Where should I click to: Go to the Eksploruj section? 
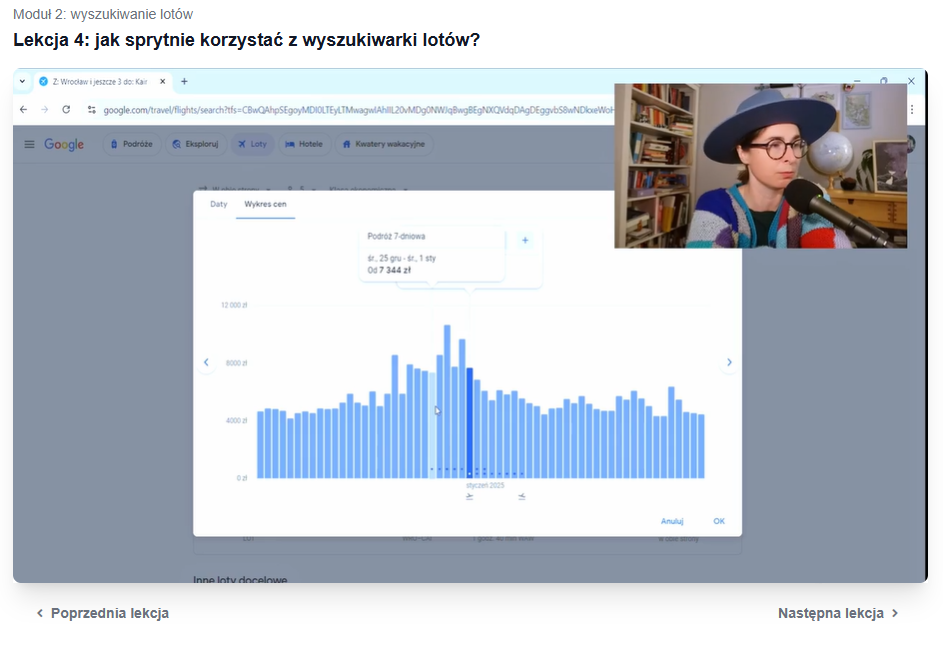pos(195,144)
